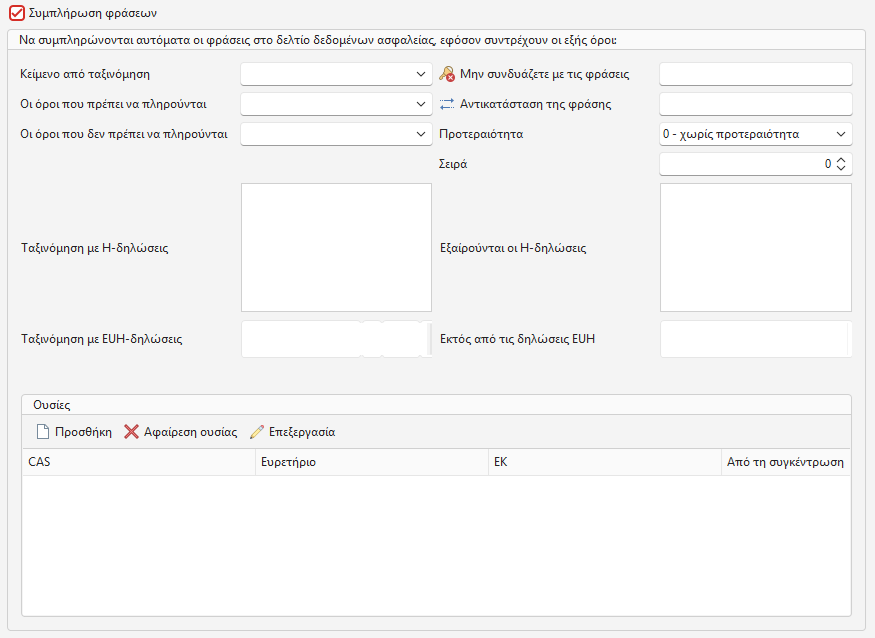Viewport: 875px width, 638px height.
Task: Click the Κείμενο από ταξινόμηση label
Action: 85,74
